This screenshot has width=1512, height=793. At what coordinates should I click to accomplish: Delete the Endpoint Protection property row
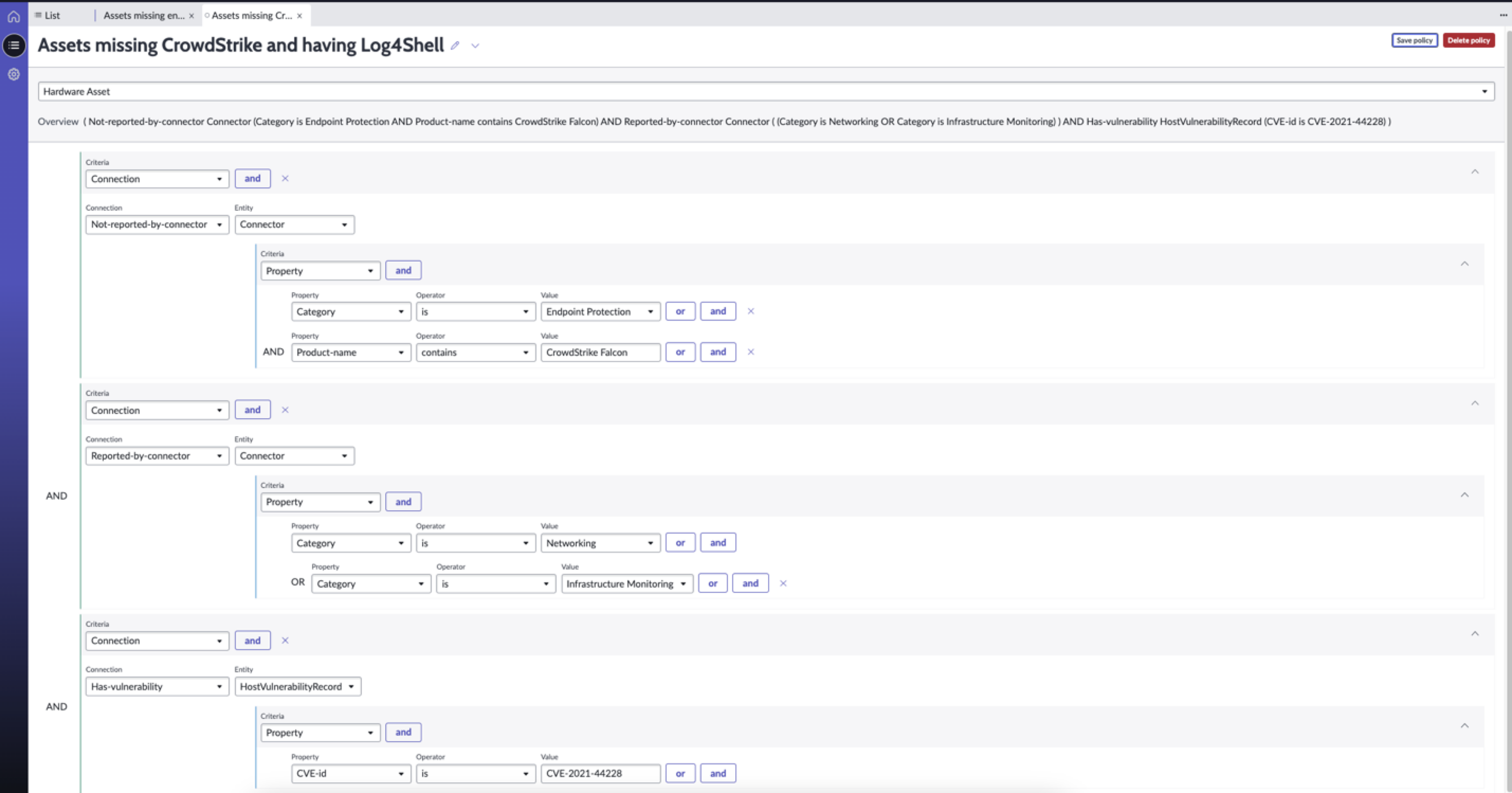(751, 311)
